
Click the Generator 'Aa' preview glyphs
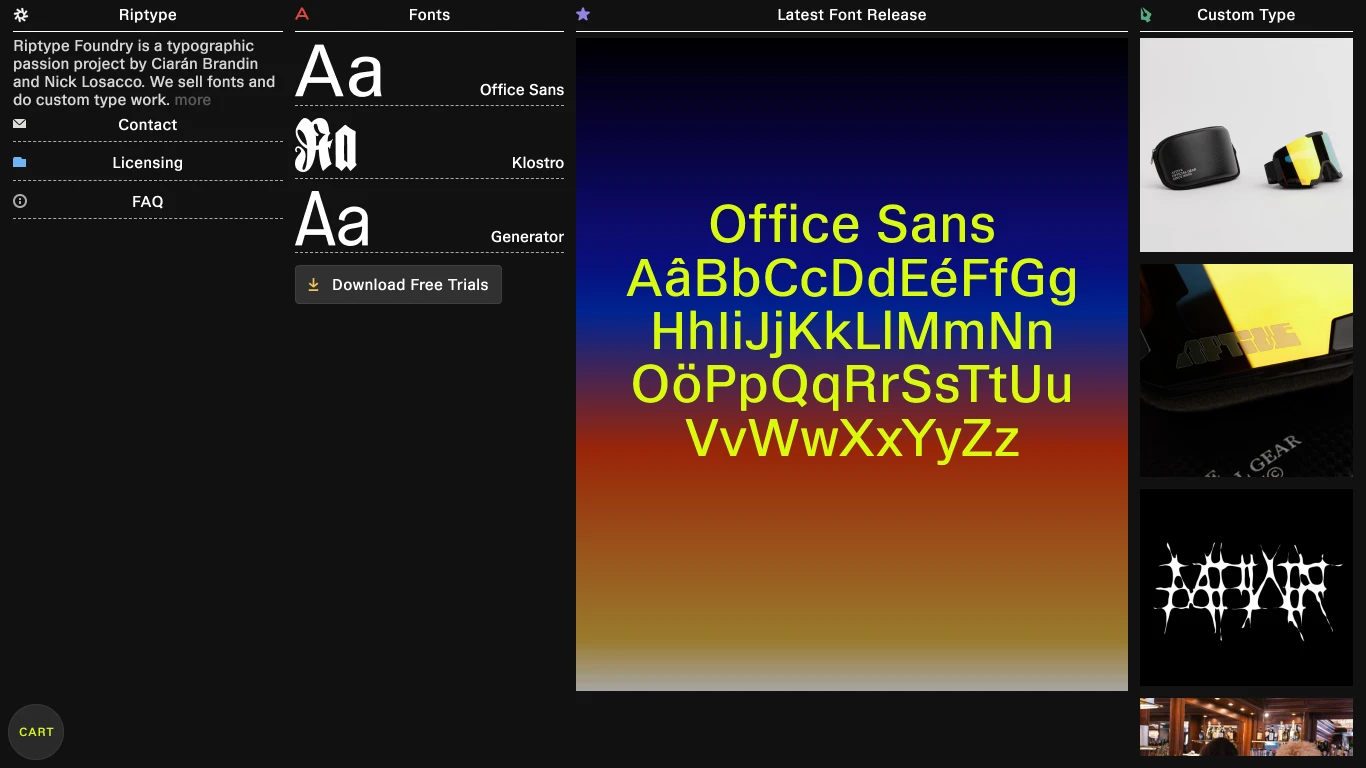(x=333, y=219)
